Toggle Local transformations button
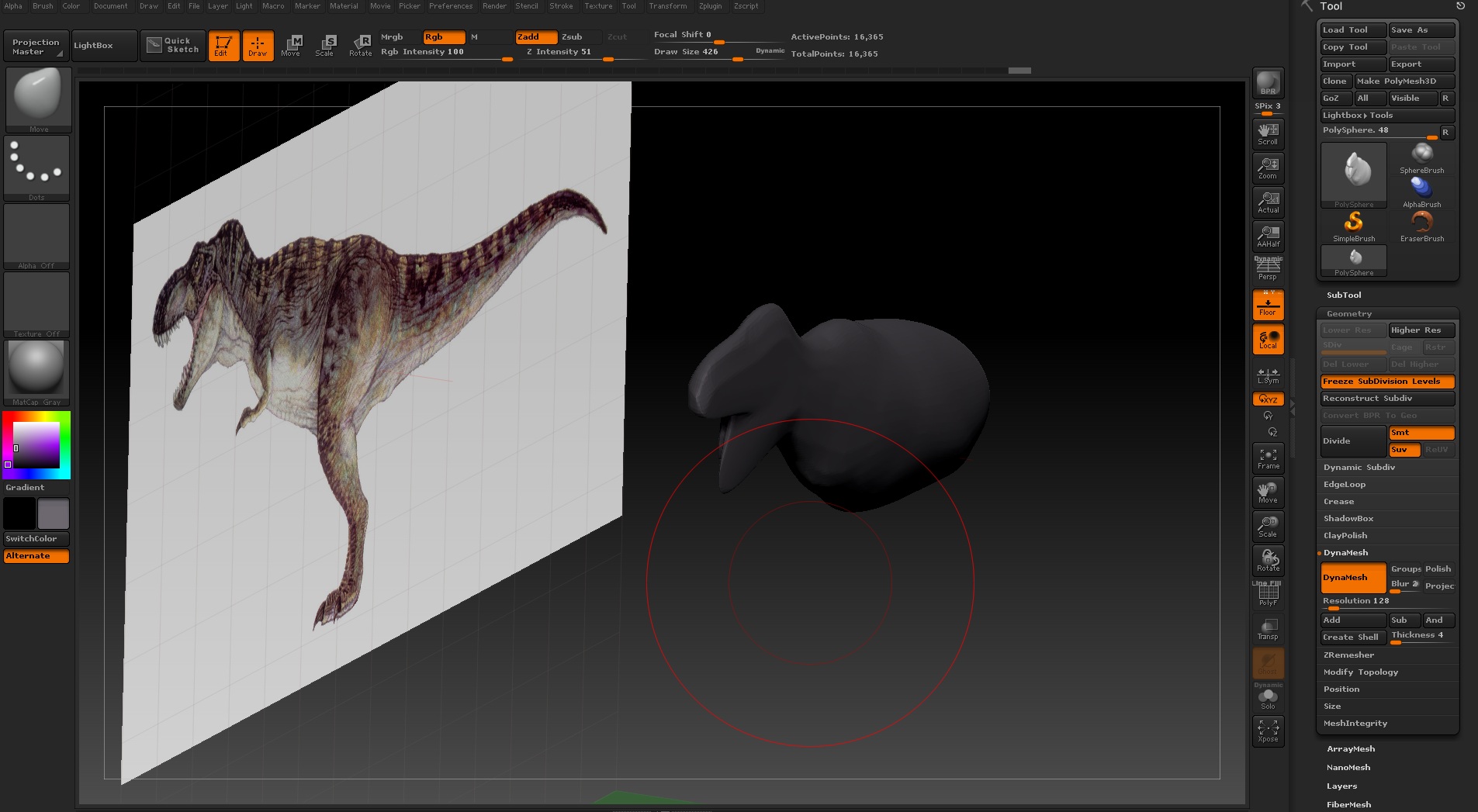1478x812 pixels. 1268,339
